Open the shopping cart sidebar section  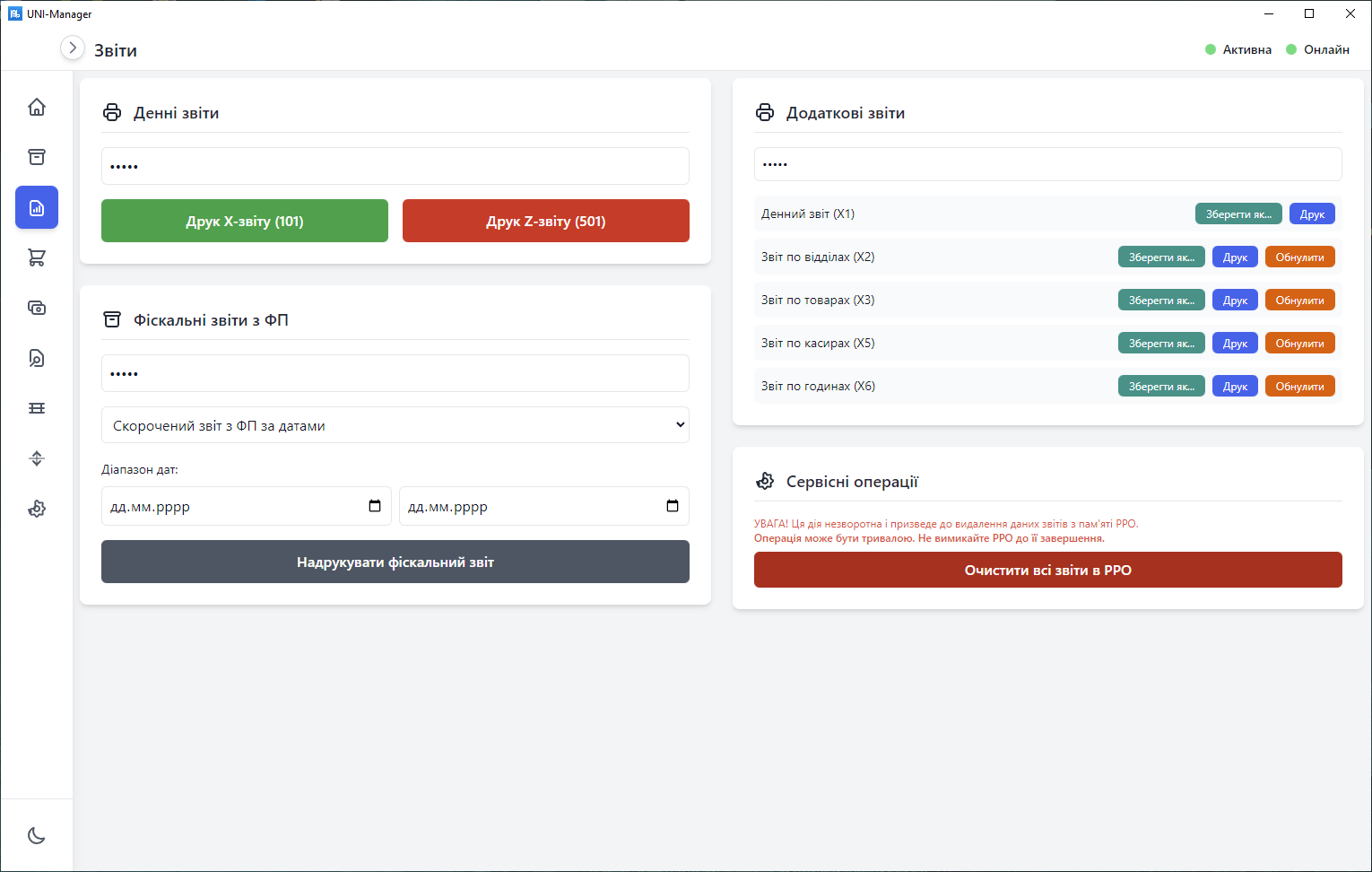(37, 257)
